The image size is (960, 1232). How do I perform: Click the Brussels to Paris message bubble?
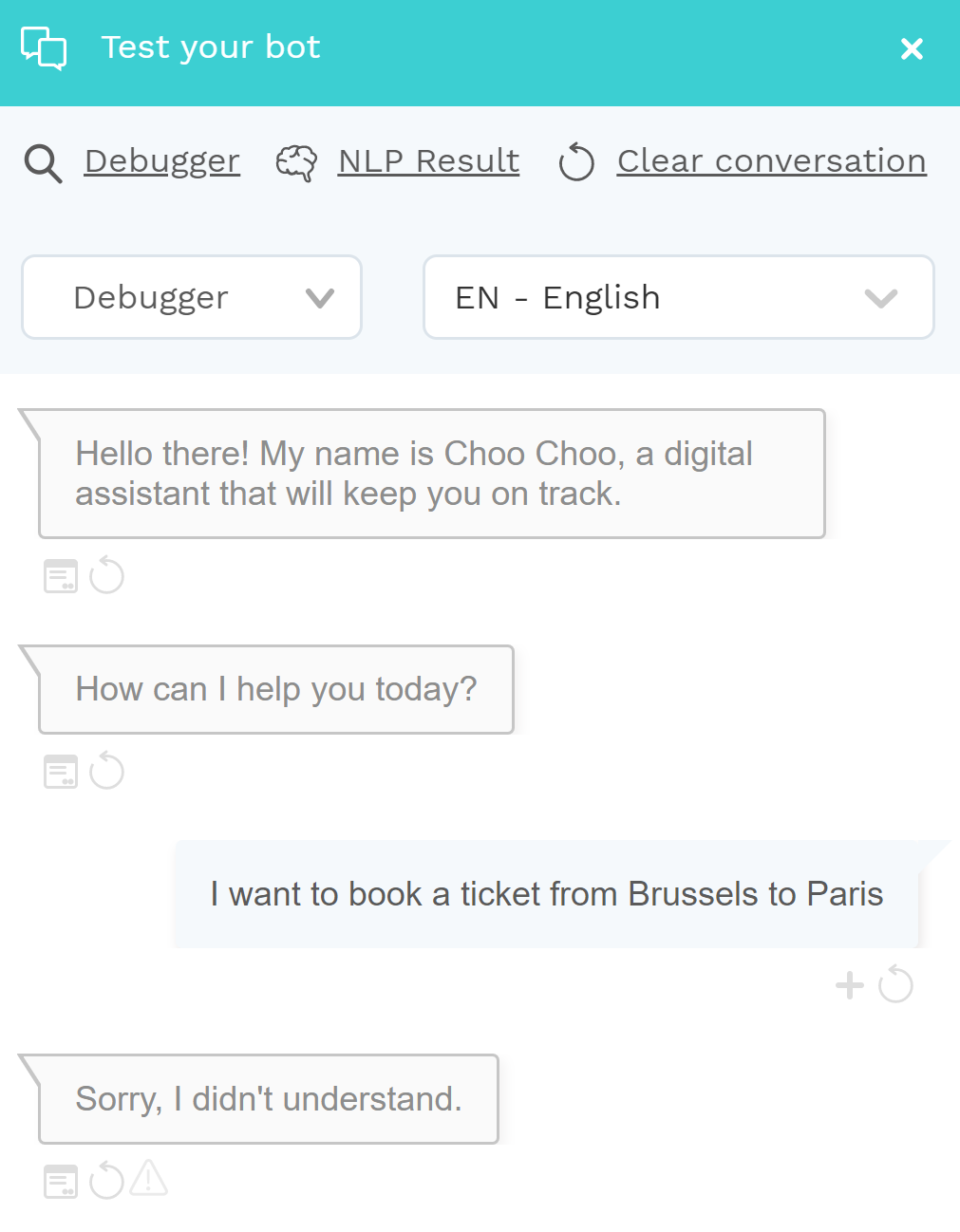point(547,894)
